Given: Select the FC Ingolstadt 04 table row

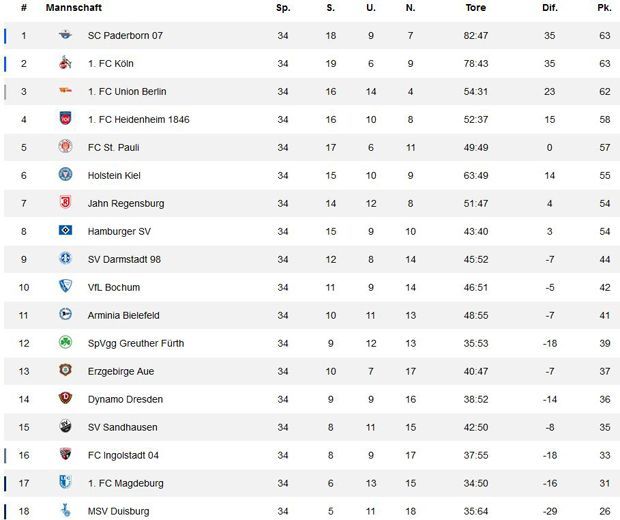Looking at the screenshot, I should tap(310, 456).
